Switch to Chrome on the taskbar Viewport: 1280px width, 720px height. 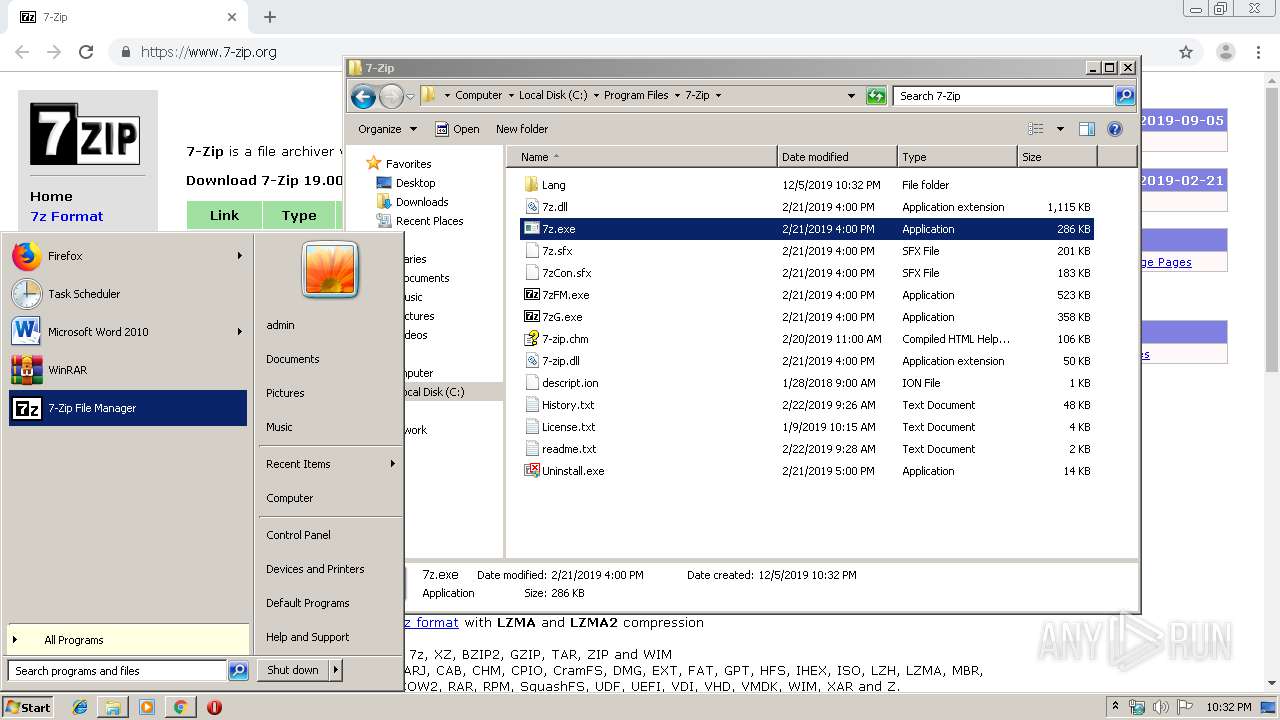point(180,707)
